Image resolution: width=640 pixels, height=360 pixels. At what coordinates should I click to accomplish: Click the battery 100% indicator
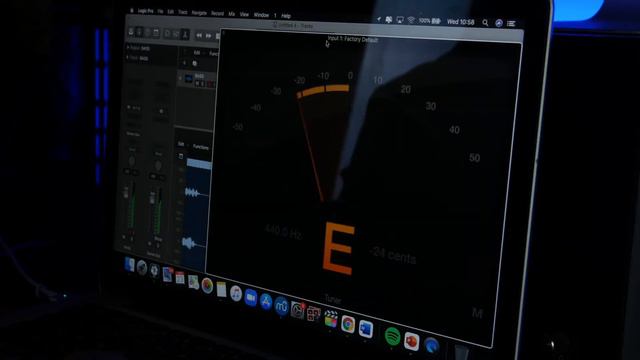click(x=429, y=20)
